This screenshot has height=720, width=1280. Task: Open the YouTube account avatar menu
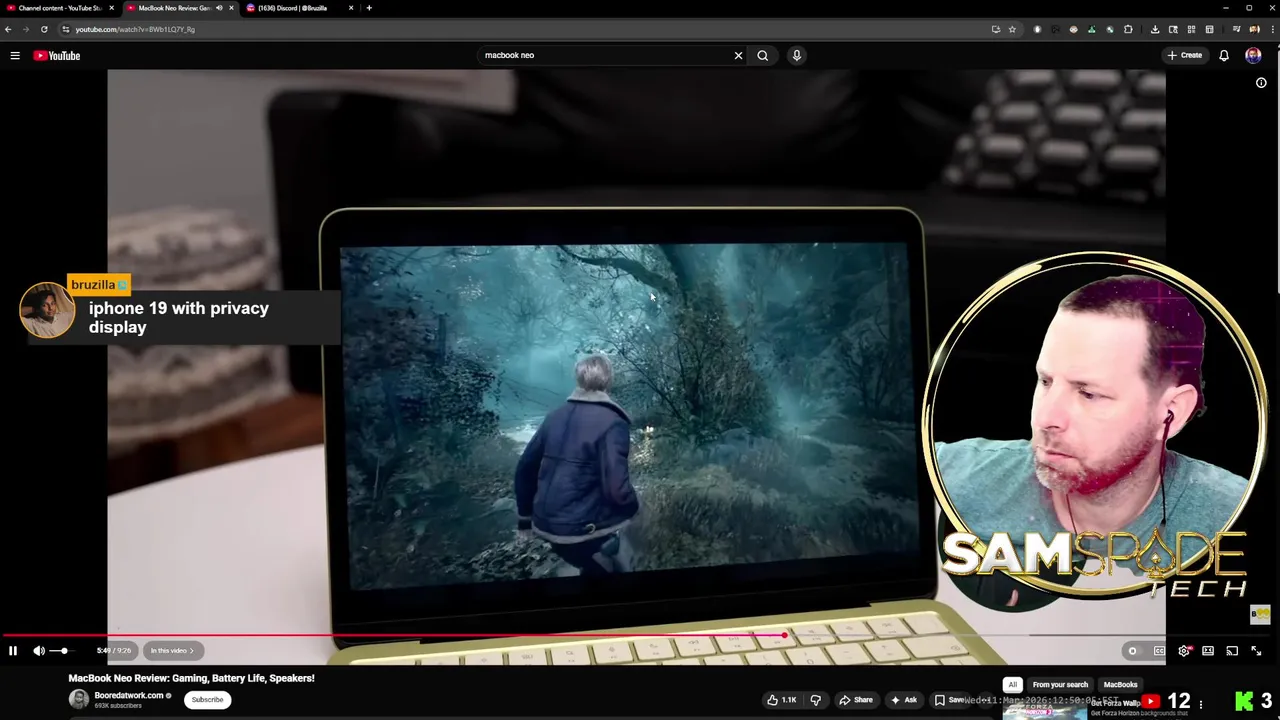tap(1253, 56)
